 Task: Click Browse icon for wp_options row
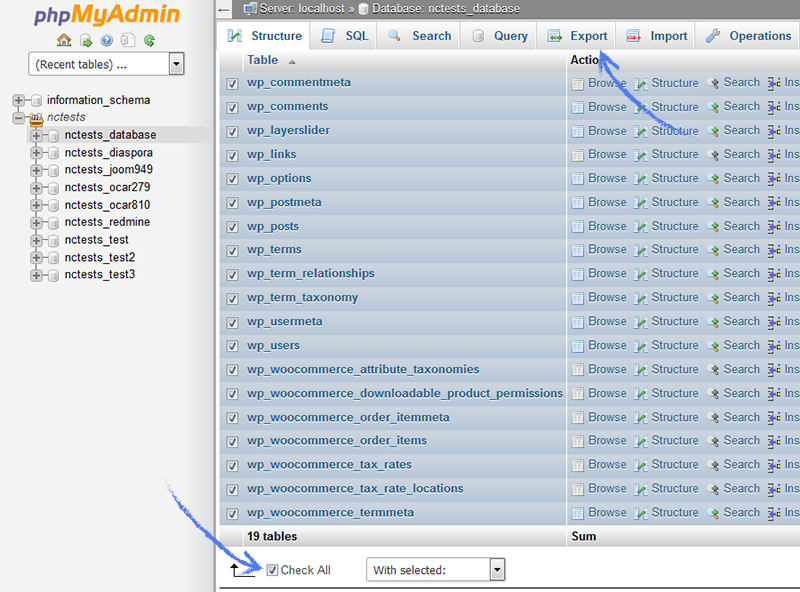[x=578, y=179]
